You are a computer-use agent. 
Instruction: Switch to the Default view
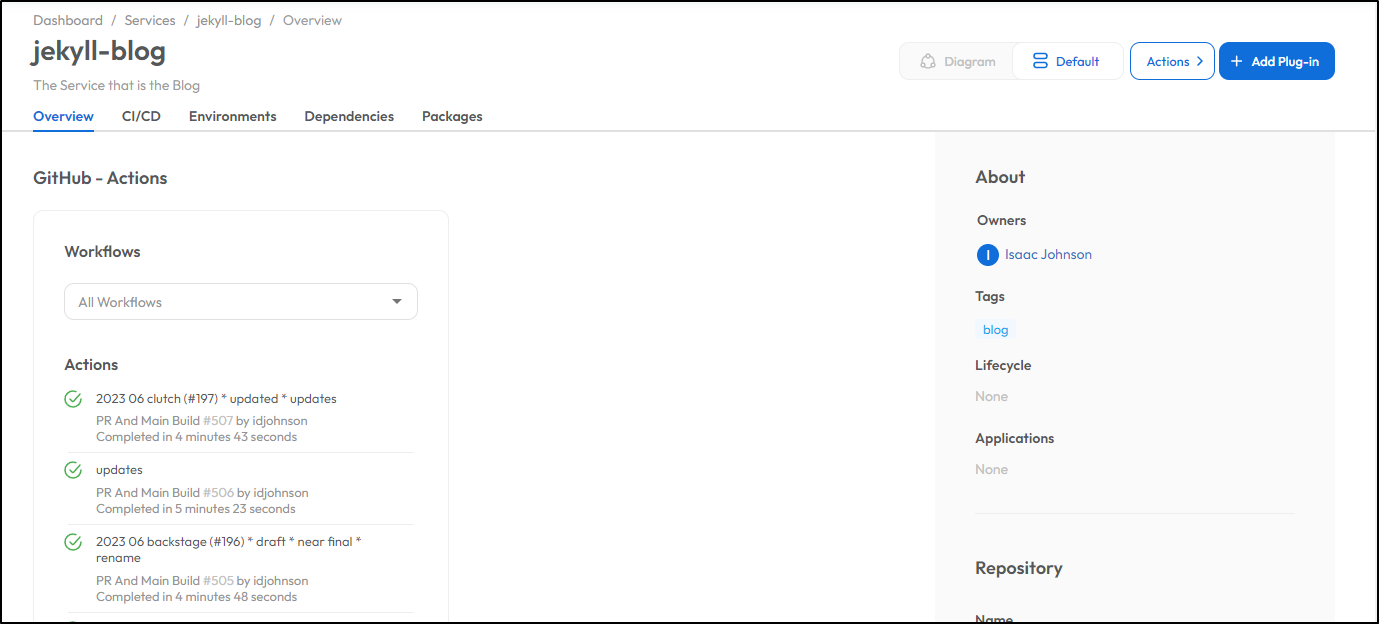pyautogui.click(x=1067, y=61)
